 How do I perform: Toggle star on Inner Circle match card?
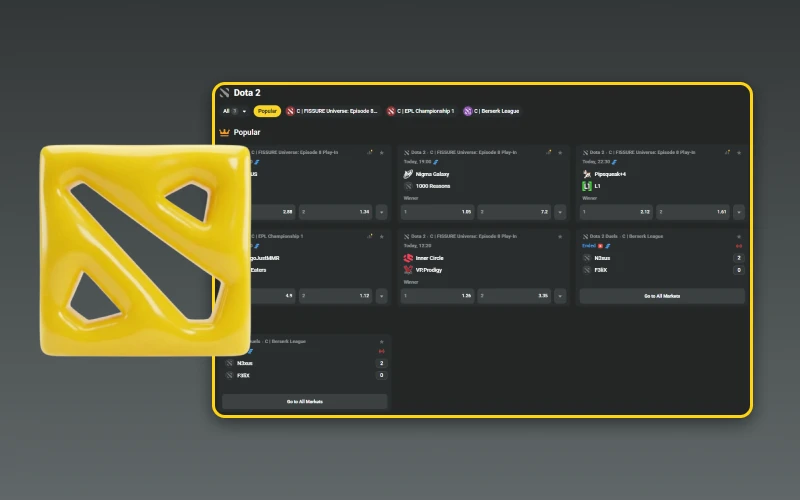click(560, 236)
